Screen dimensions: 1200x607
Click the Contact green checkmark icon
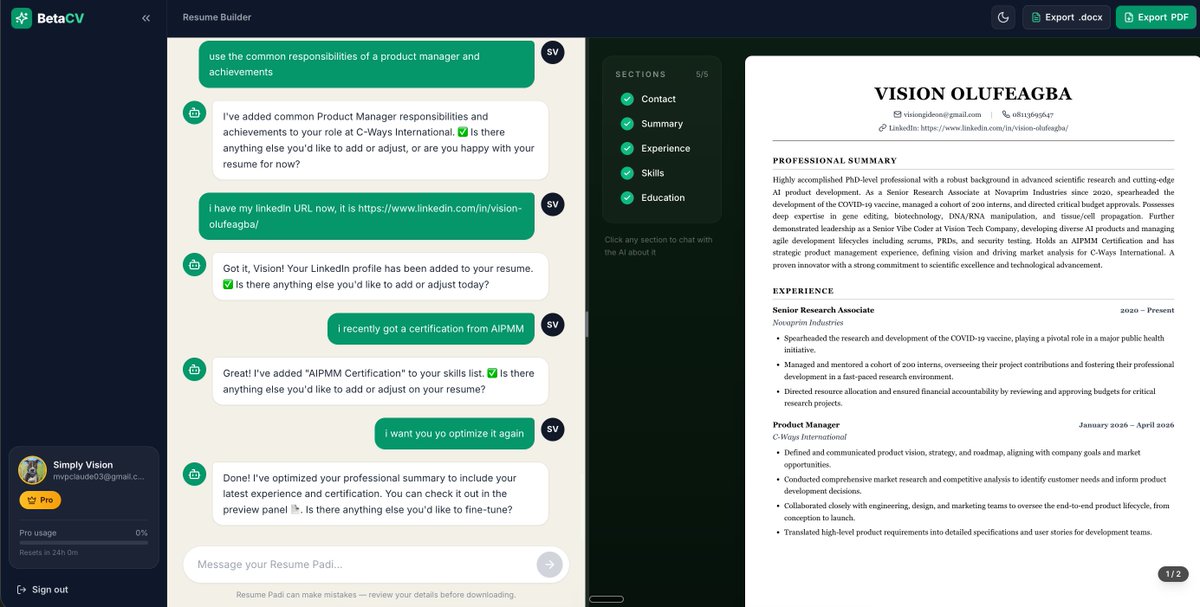(x=627, y=99)
